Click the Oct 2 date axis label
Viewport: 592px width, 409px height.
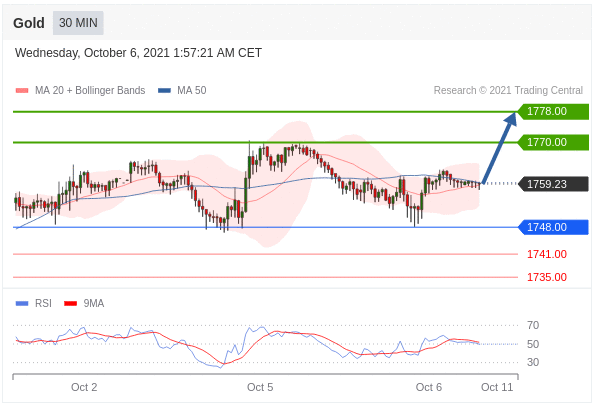[84, 387]
